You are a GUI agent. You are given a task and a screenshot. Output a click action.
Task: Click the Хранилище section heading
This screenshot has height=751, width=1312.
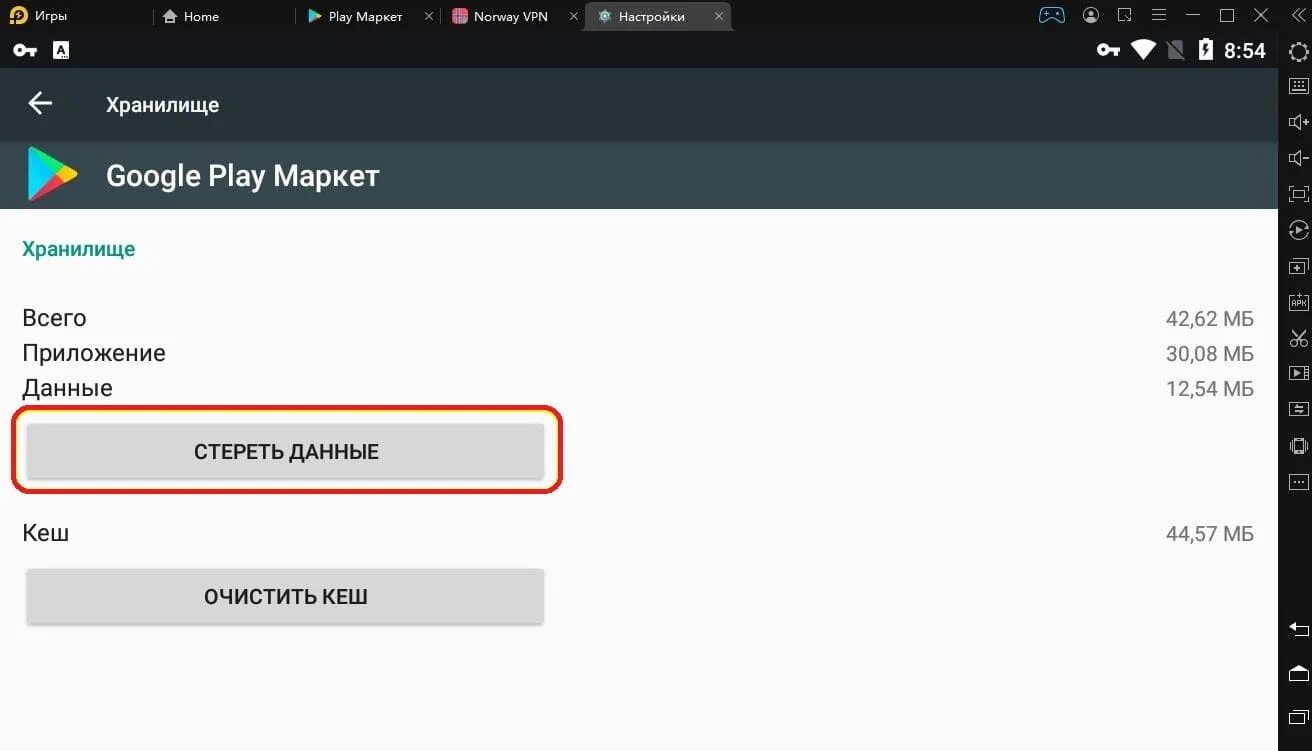(x=79, y=249)
